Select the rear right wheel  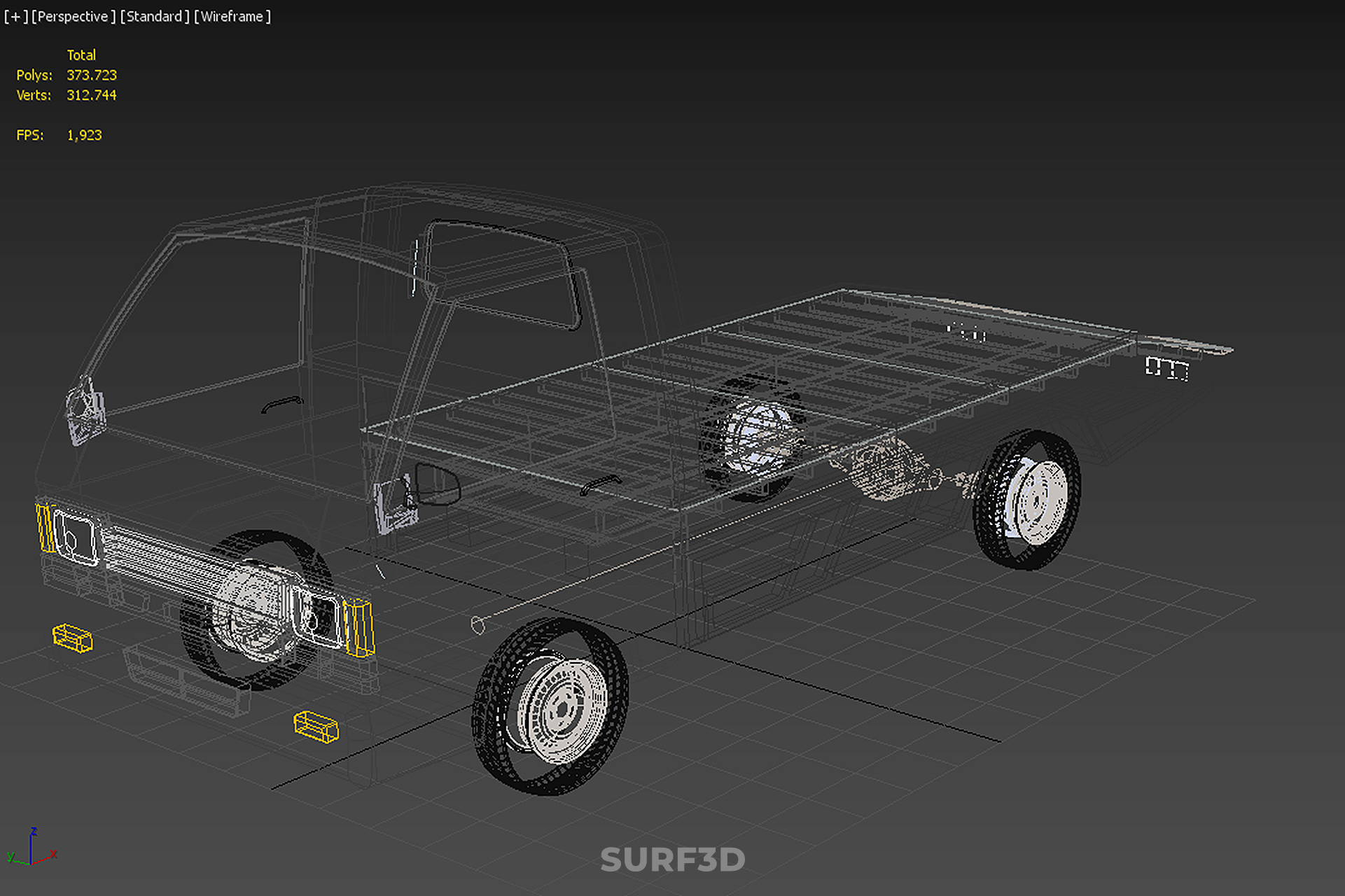(1028, 500)
